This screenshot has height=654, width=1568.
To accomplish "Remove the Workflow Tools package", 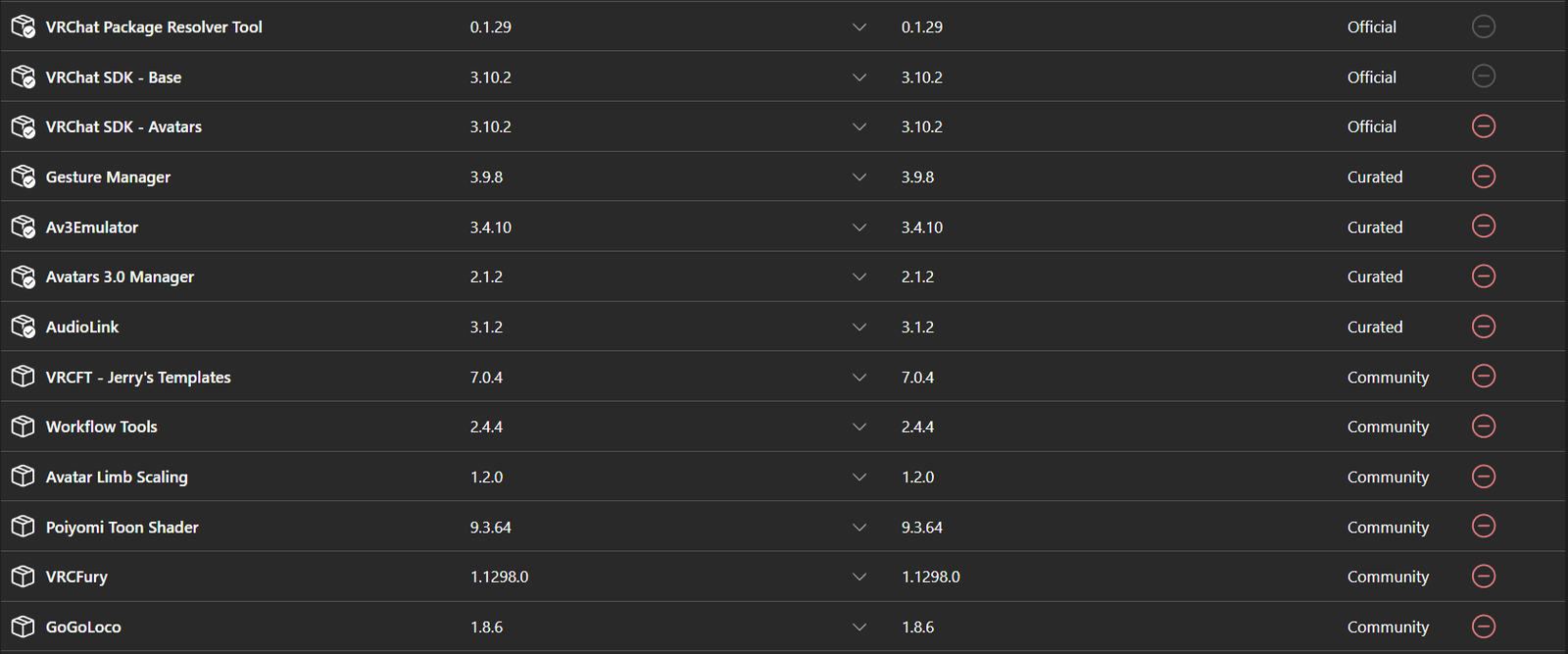I will tap(1484, 427).
